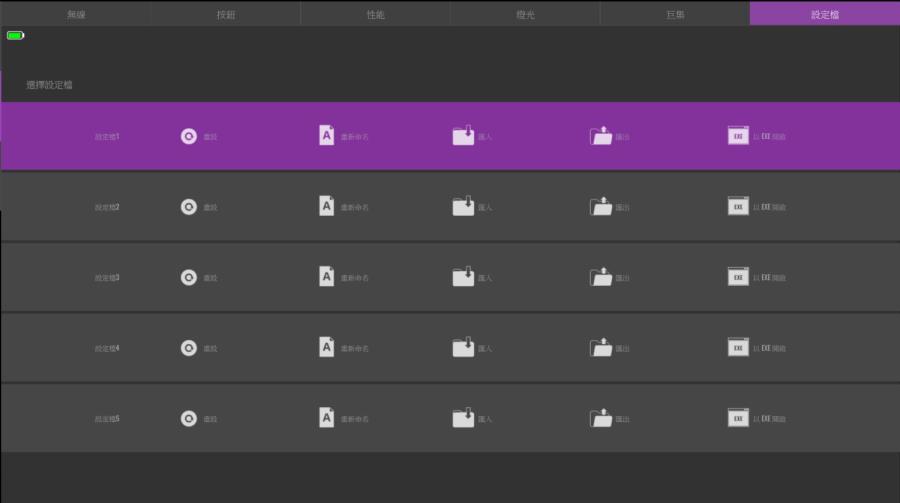Click the export folder icon for profile 4
Screen dimensions: 900x503
coord(601,347)
